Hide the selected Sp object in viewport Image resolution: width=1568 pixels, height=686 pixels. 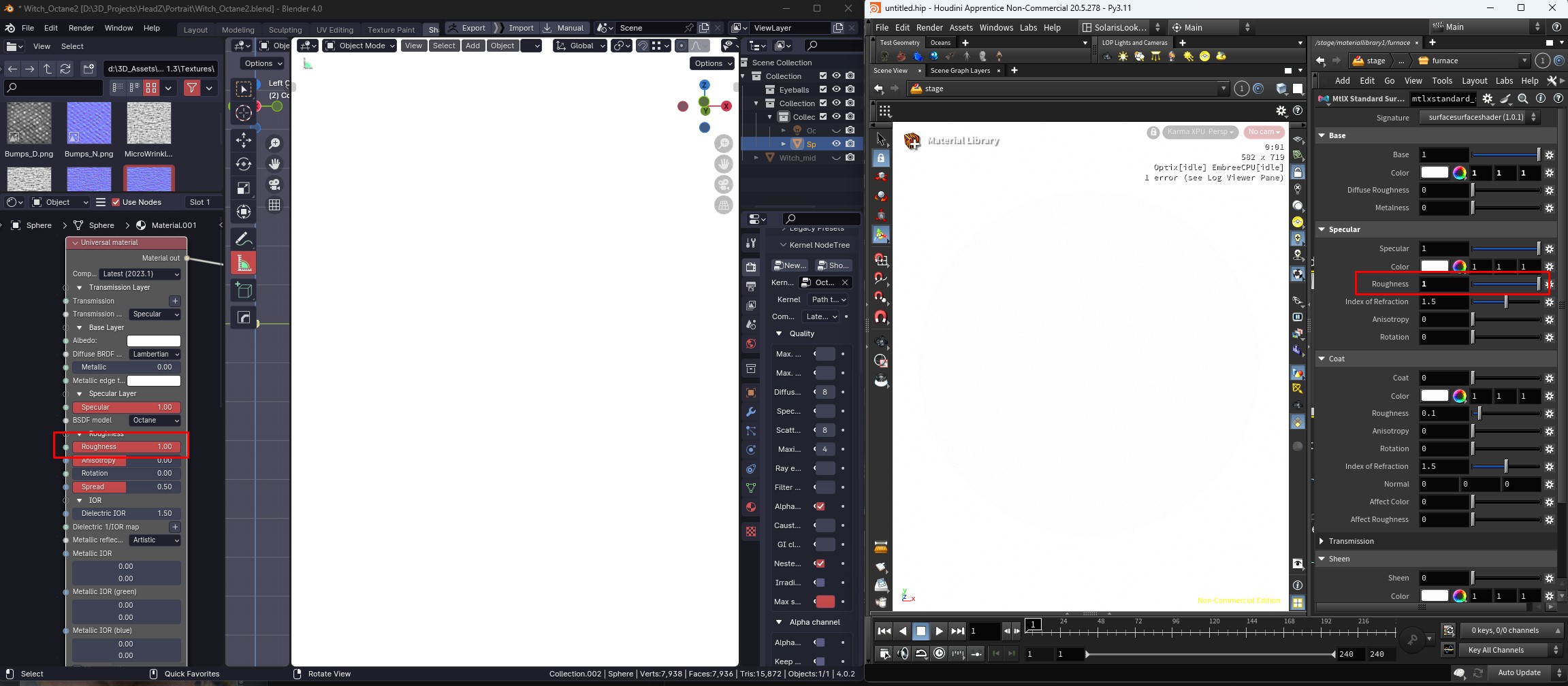tap(836, 144)
